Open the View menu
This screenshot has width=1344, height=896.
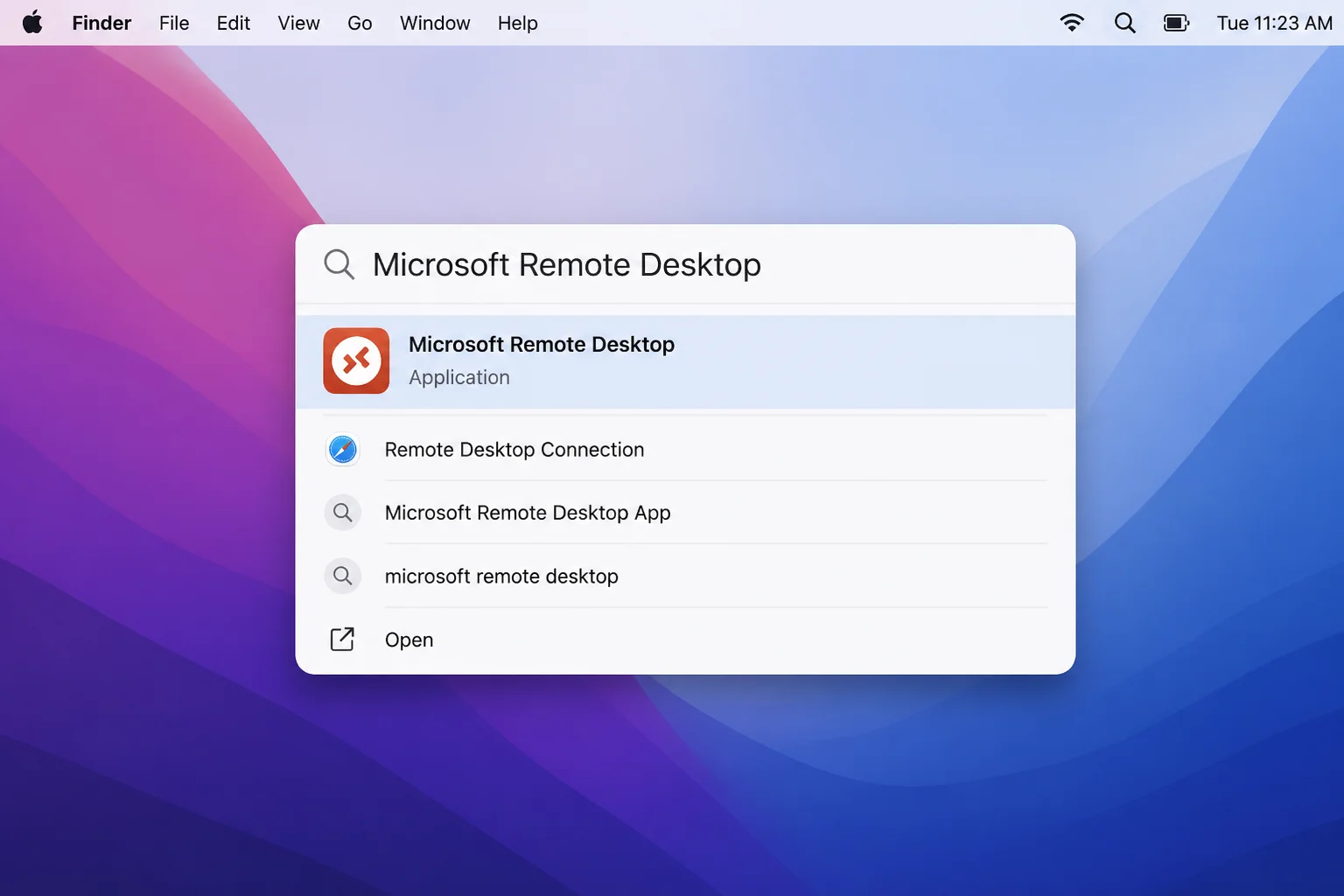(298, 23)
